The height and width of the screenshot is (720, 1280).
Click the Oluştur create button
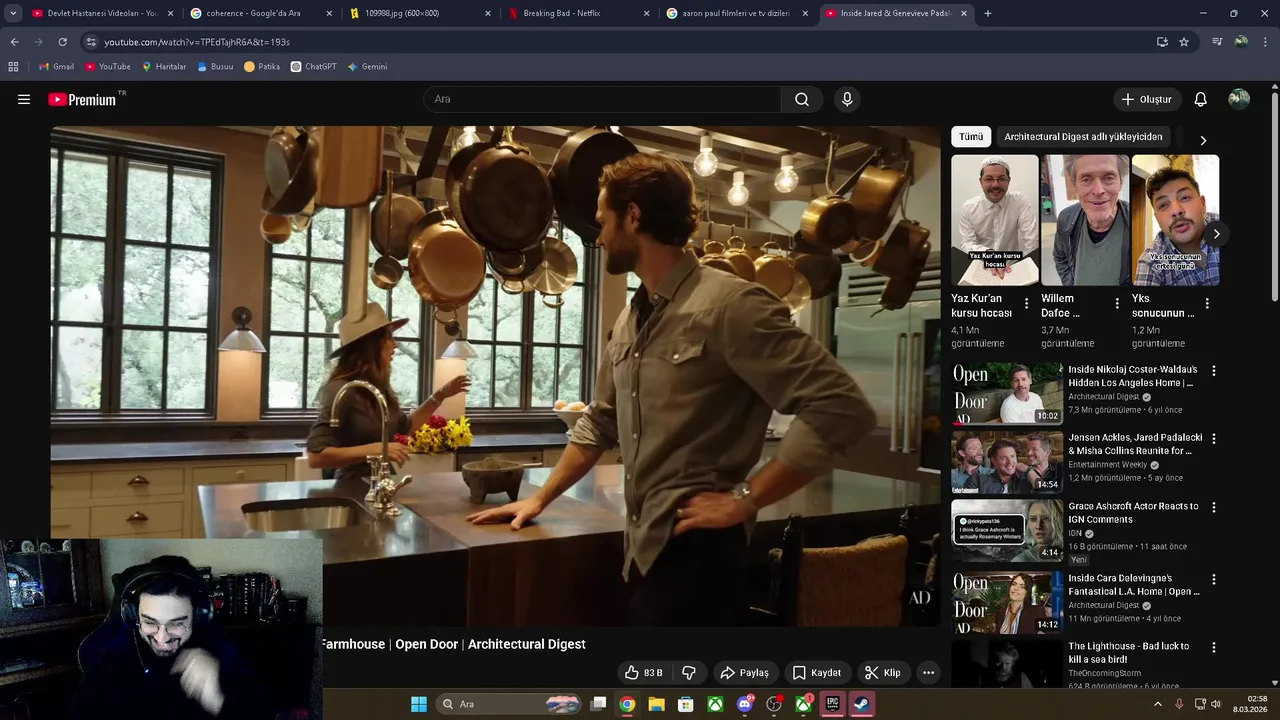(1146, 99)
